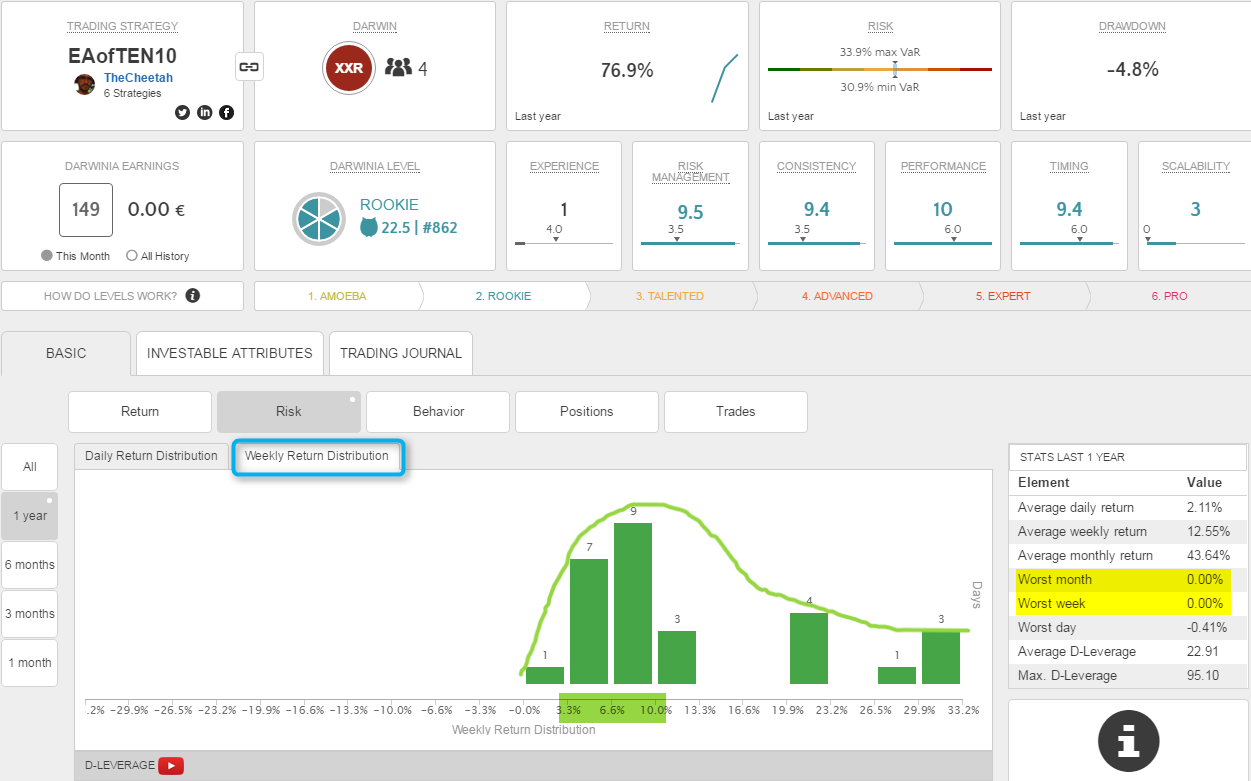Click the chain link icon
The image size is (1251, 781).
tap(248, 67)
